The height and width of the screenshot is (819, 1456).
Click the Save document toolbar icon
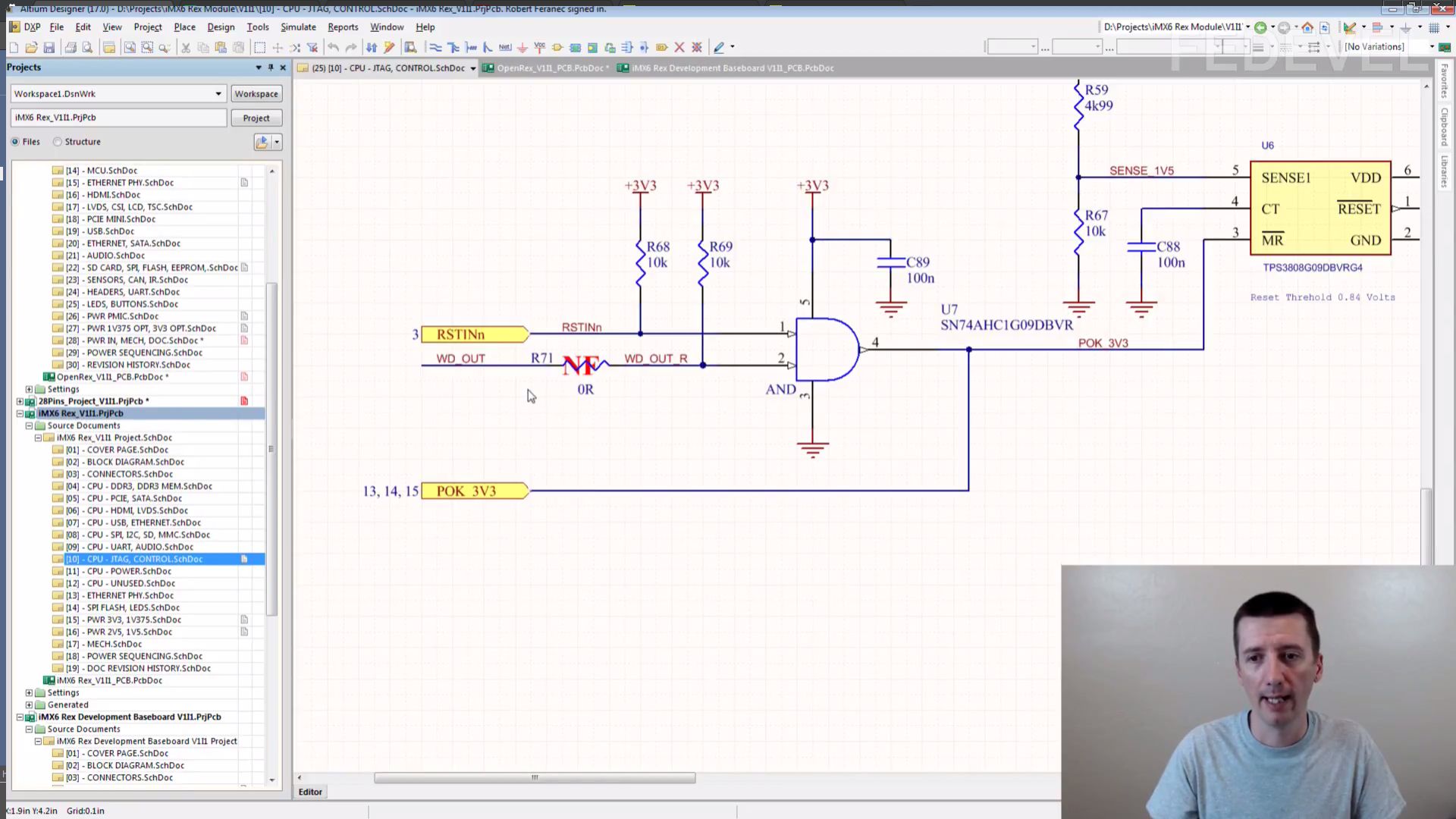(49, 47)
